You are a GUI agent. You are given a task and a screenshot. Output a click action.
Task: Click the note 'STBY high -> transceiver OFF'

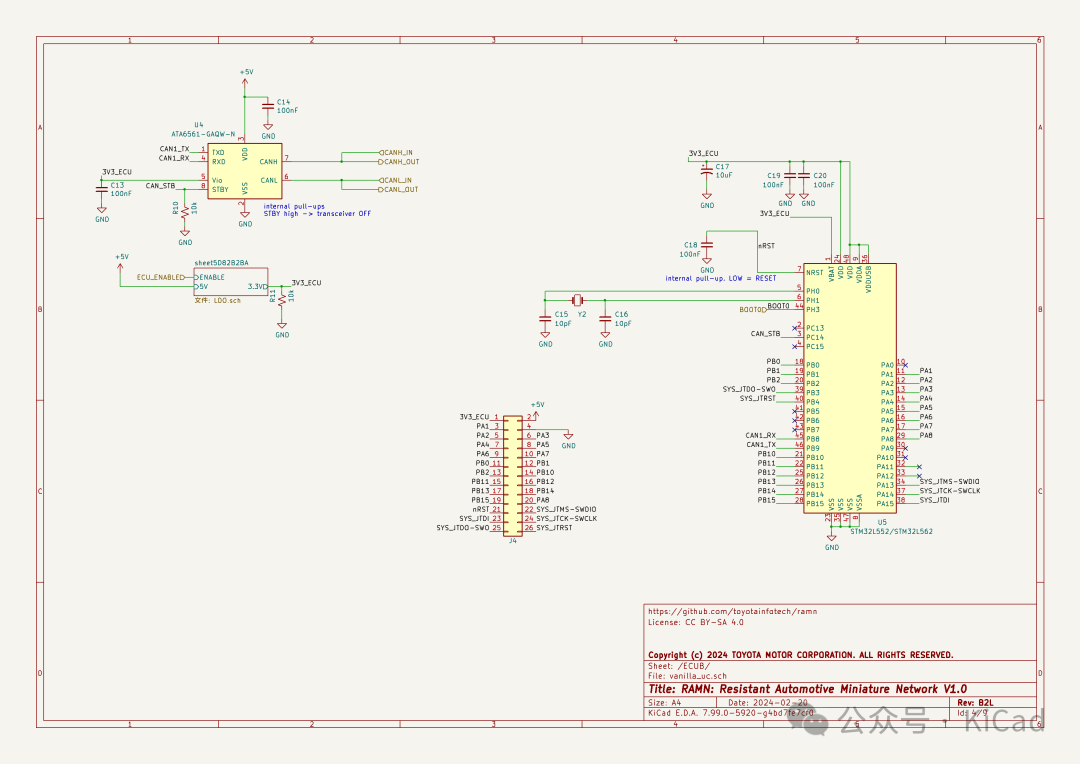317,214
